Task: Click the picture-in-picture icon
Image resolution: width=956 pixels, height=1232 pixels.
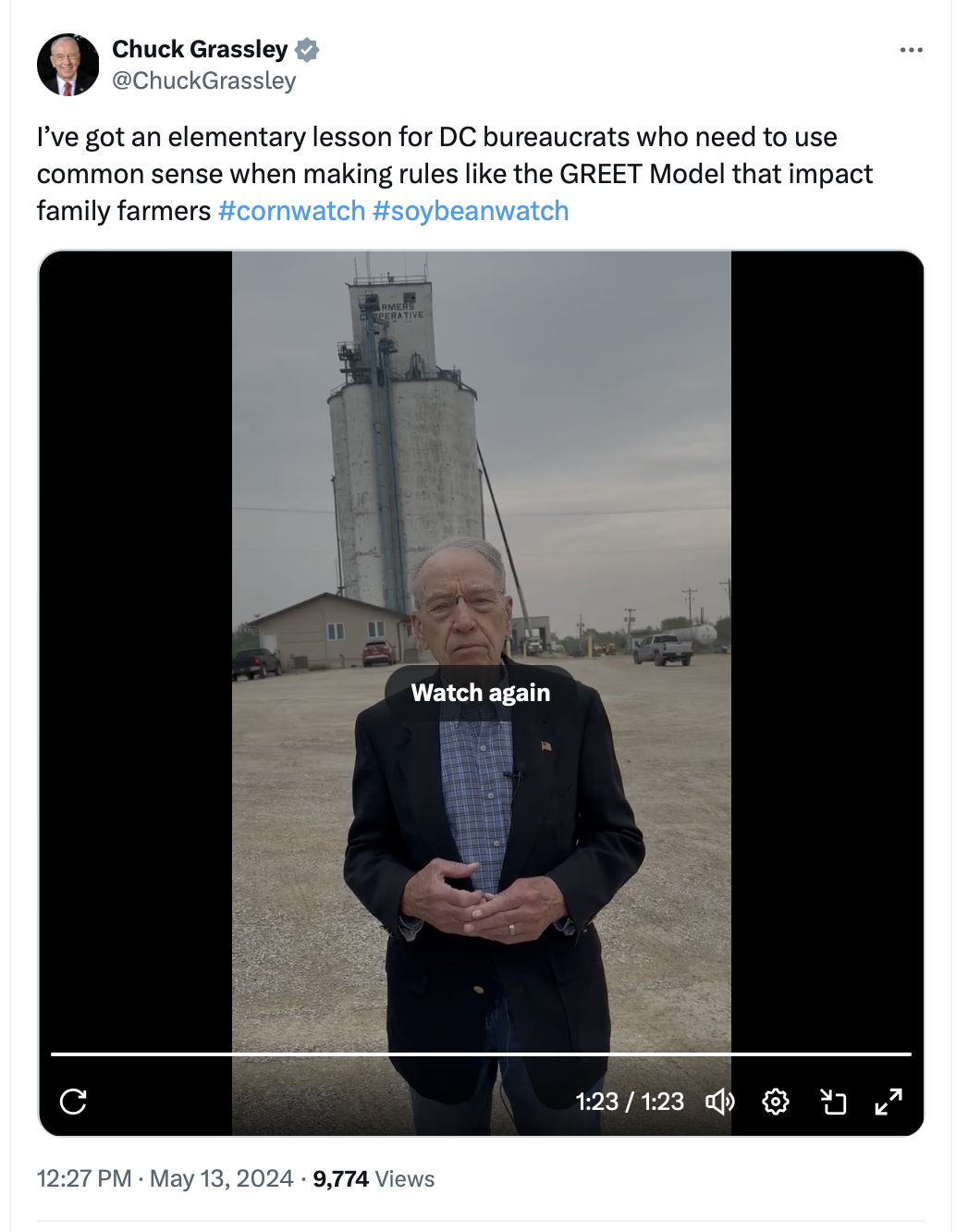Action: tap(833, 1102)
